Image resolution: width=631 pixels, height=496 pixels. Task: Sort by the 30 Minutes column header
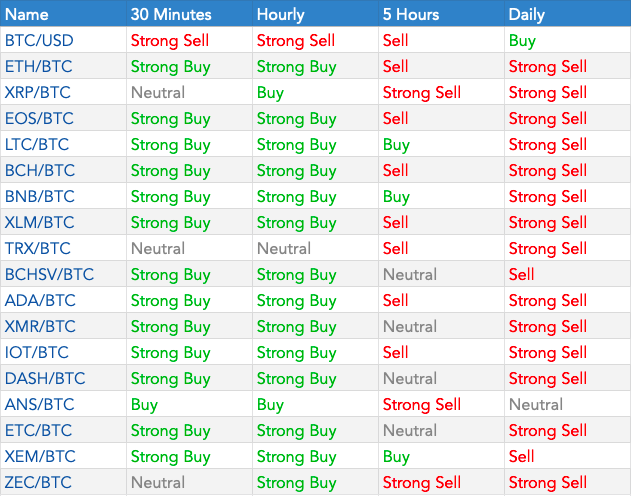pyautogui.click(x=171, y=14)
